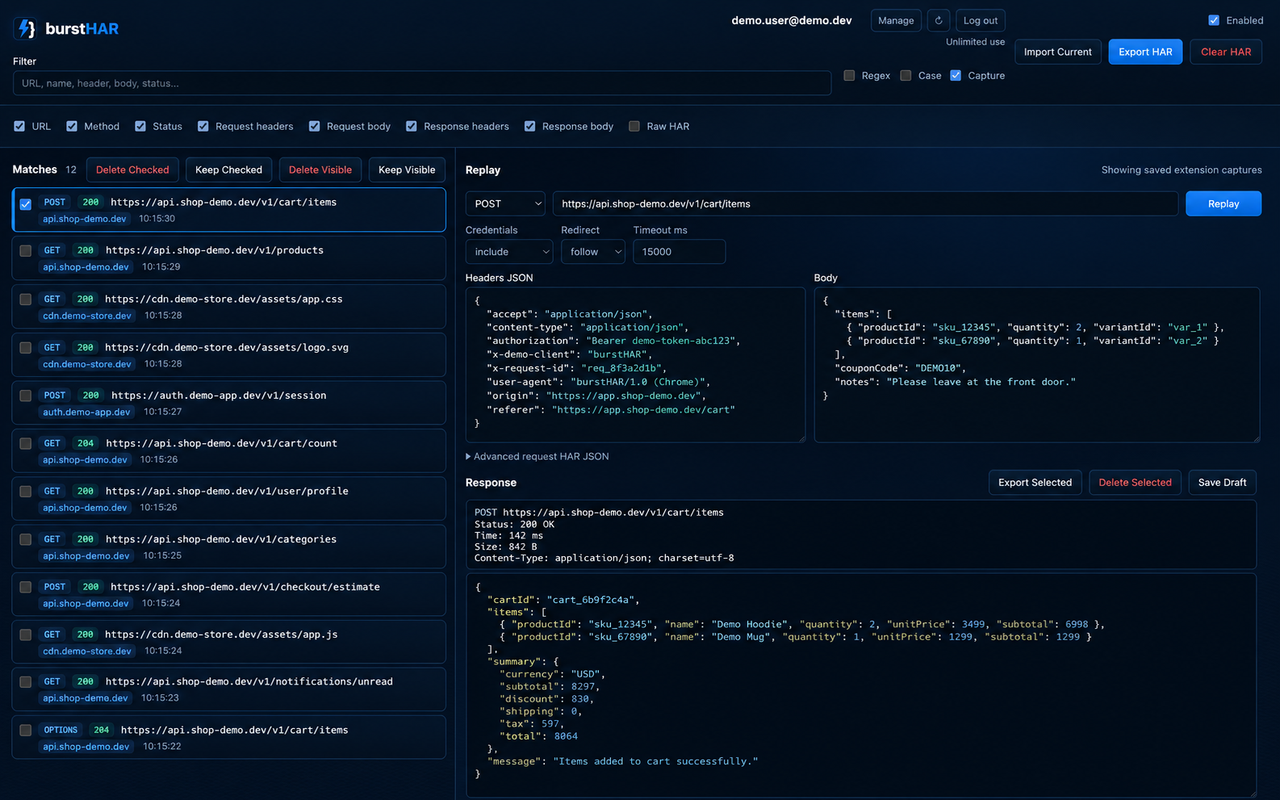1280x800 pixels.
Task: Uncheck the Request body checkbox
Action: (x=314, y=126)
